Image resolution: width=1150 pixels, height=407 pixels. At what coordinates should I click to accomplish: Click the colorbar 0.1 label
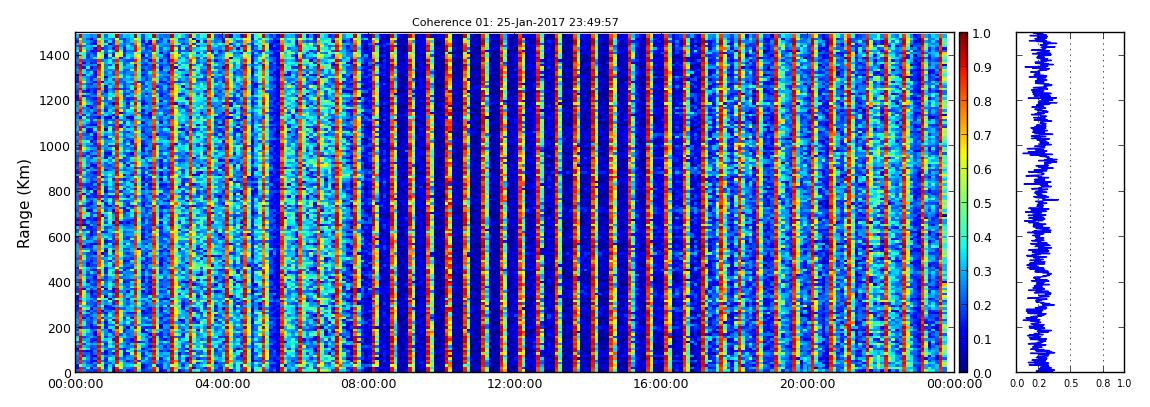[981, 340]
